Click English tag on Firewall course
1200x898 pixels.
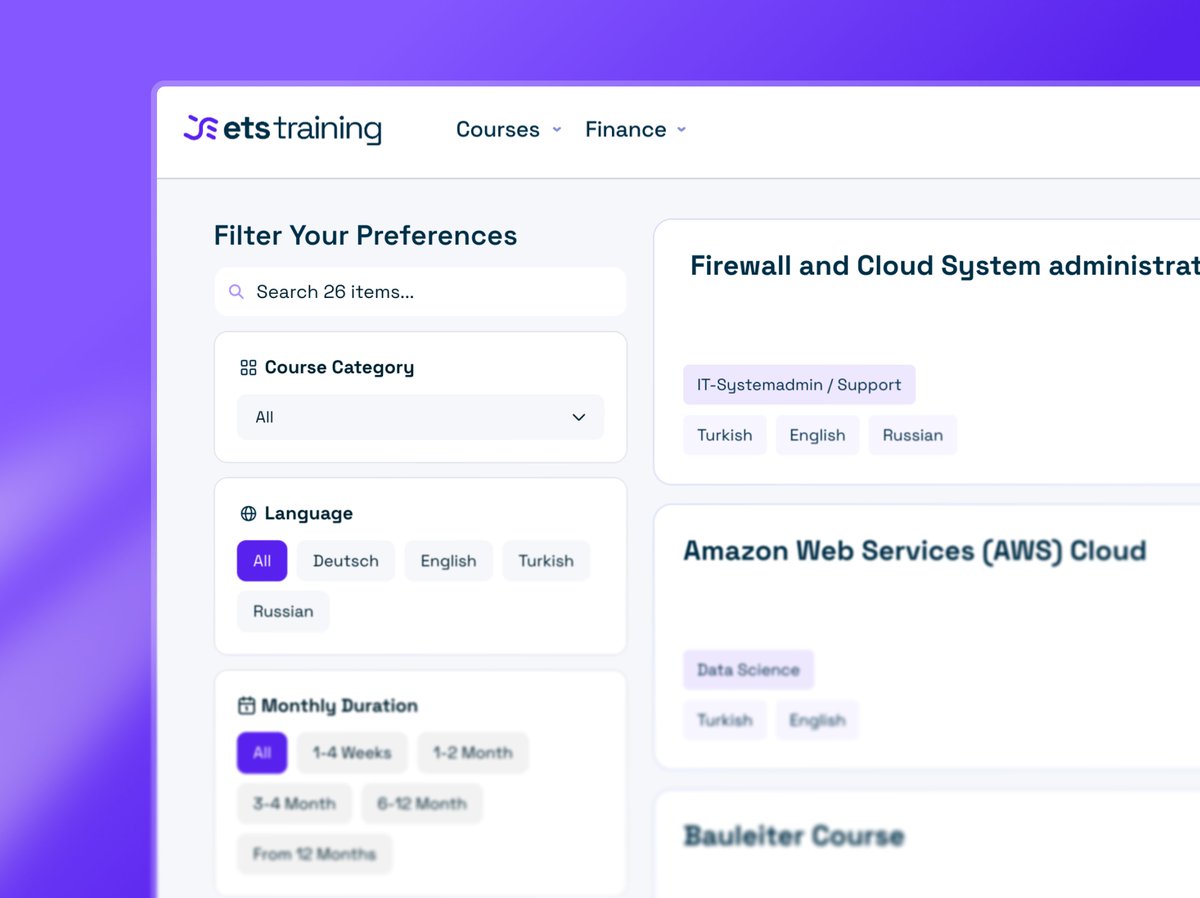coord(817,435)
